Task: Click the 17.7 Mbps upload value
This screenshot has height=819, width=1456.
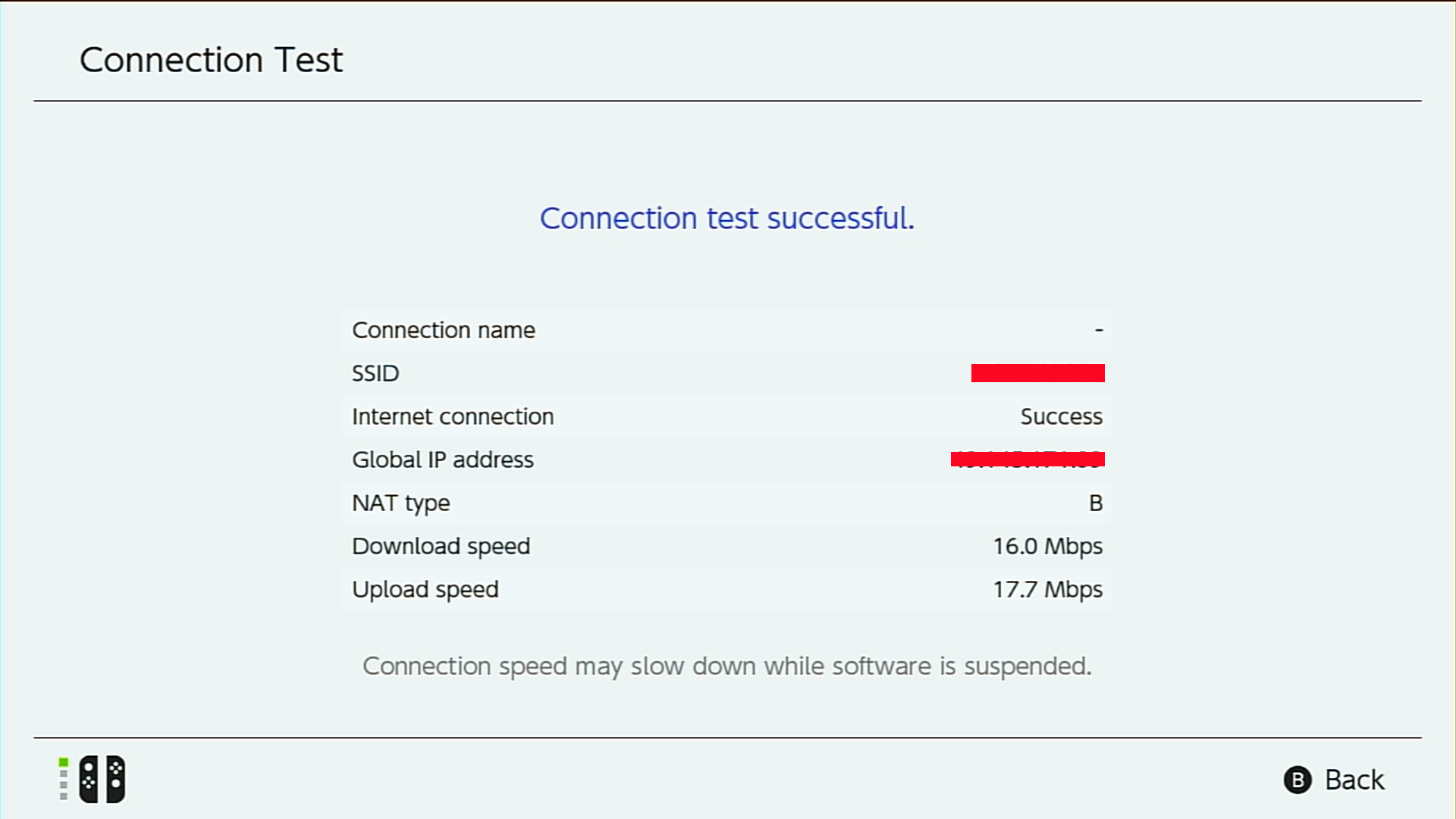Action: coord(1047,589)
